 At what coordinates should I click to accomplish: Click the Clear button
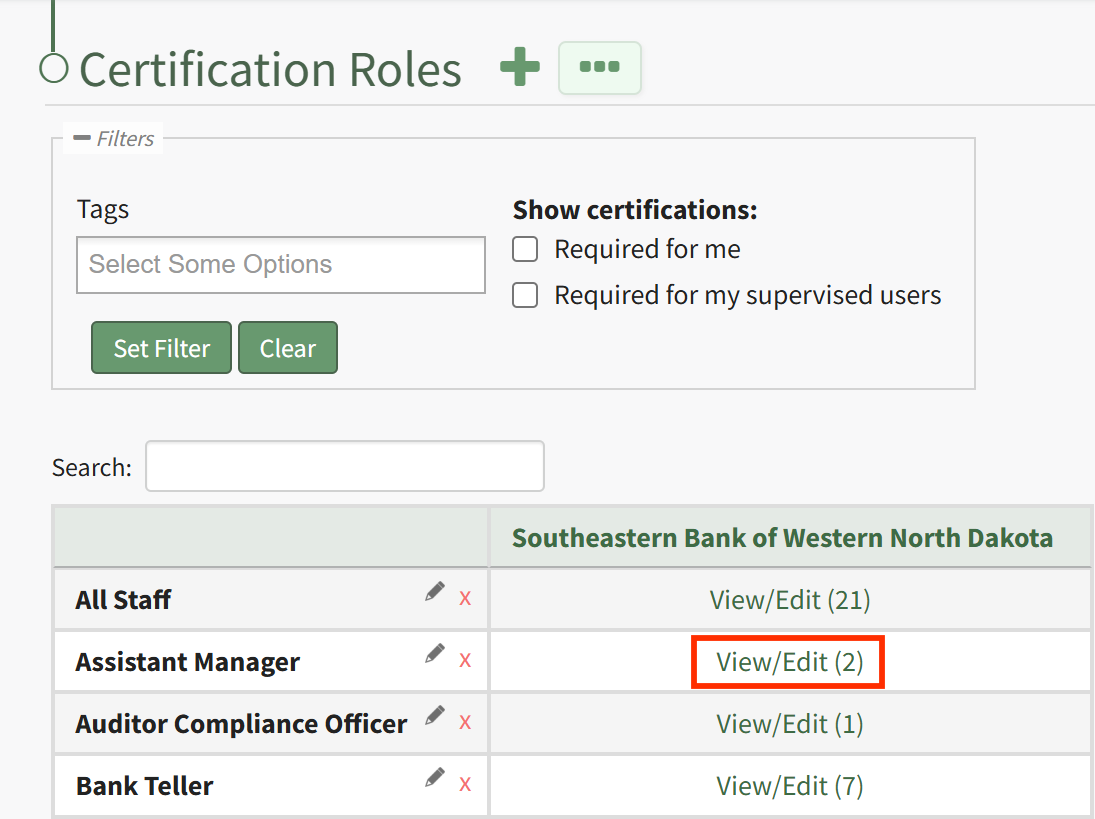click(288, 348)
